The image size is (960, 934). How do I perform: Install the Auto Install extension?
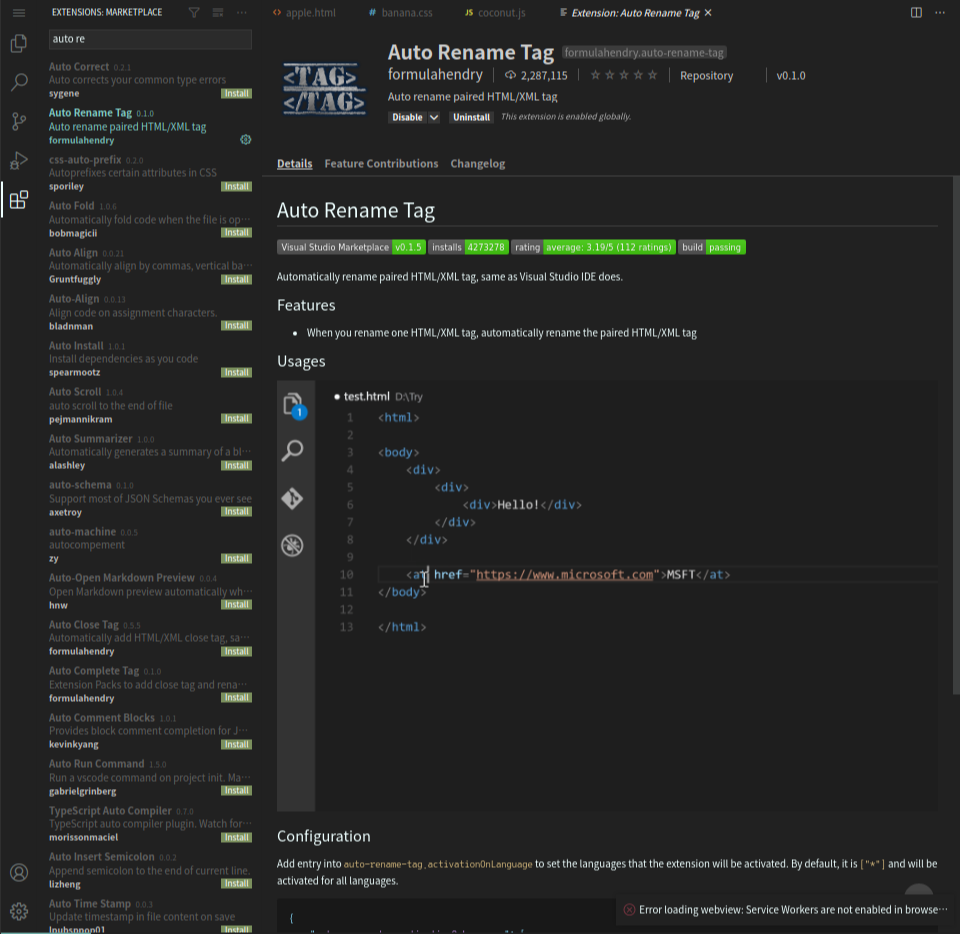click(x=236, y=373)
